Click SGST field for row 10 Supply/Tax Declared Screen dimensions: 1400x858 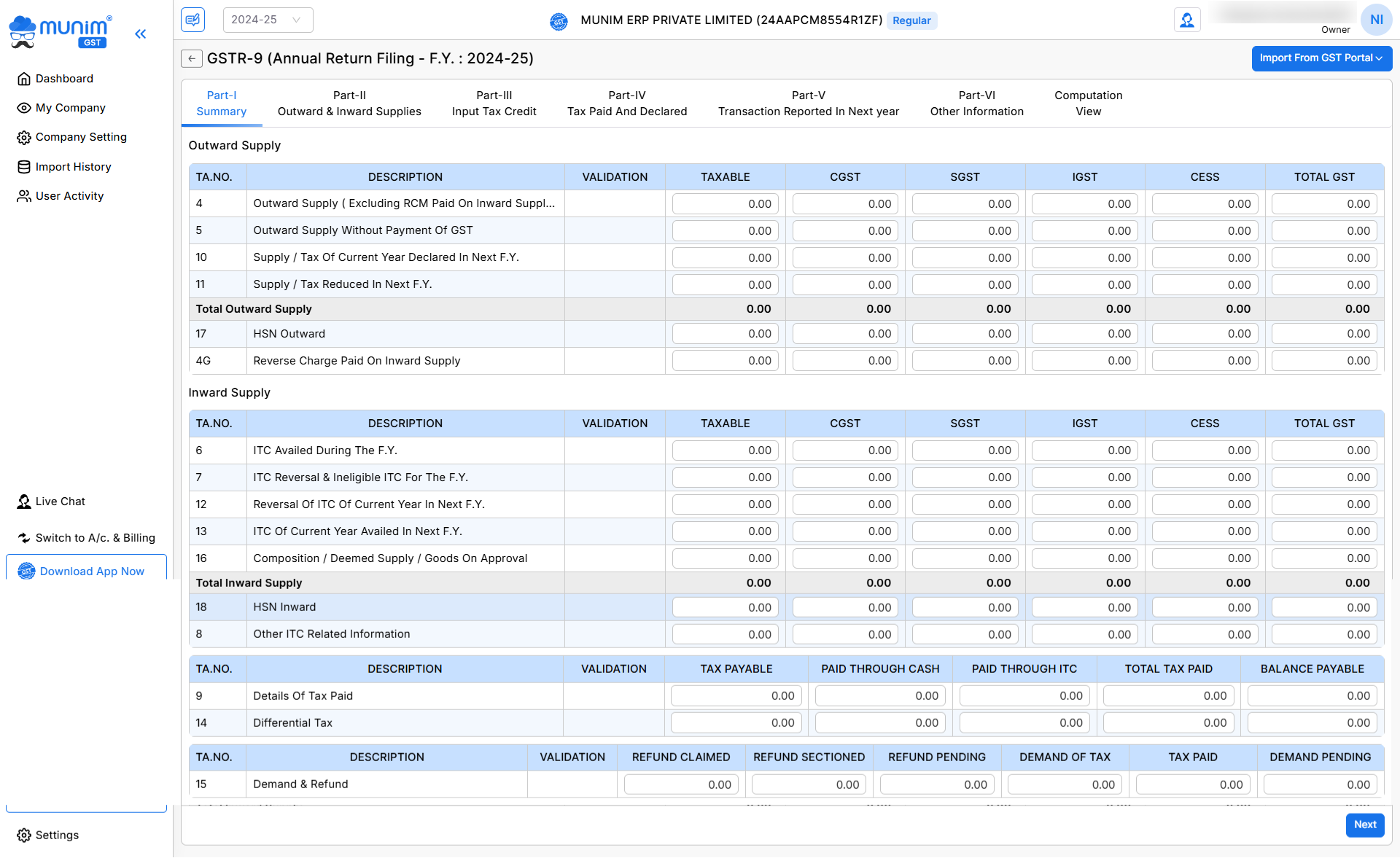965,258
